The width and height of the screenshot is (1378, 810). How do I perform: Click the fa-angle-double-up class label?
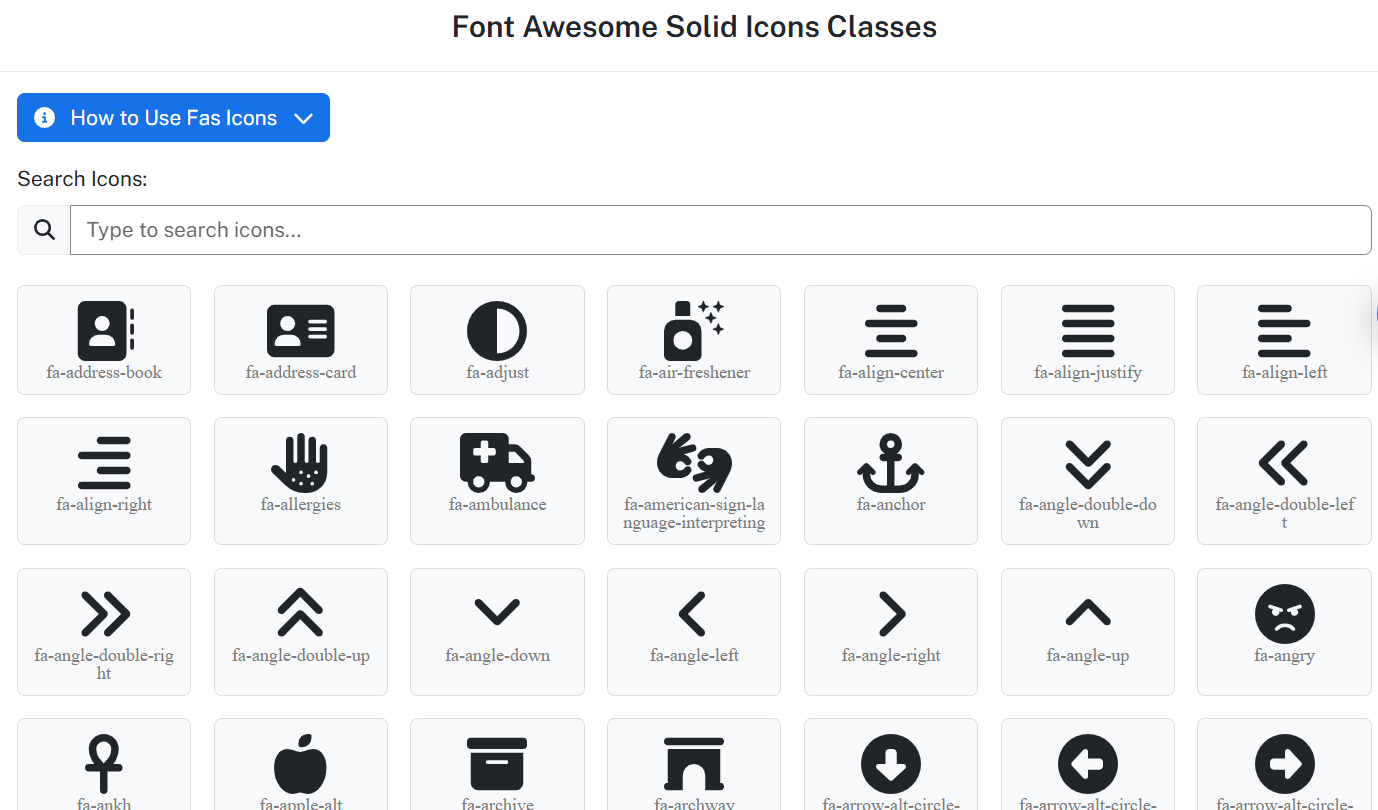[301, 656]
